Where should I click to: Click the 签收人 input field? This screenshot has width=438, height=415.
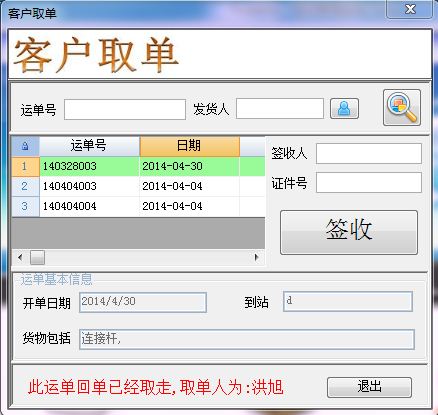click(369, 153)
